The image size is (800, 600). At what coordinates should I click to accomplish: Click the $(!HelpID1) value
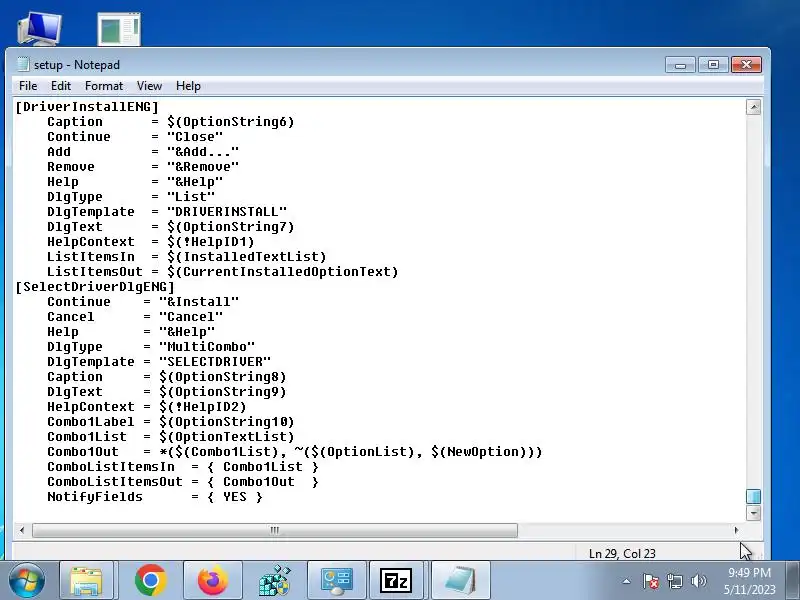tap(211, 242)
